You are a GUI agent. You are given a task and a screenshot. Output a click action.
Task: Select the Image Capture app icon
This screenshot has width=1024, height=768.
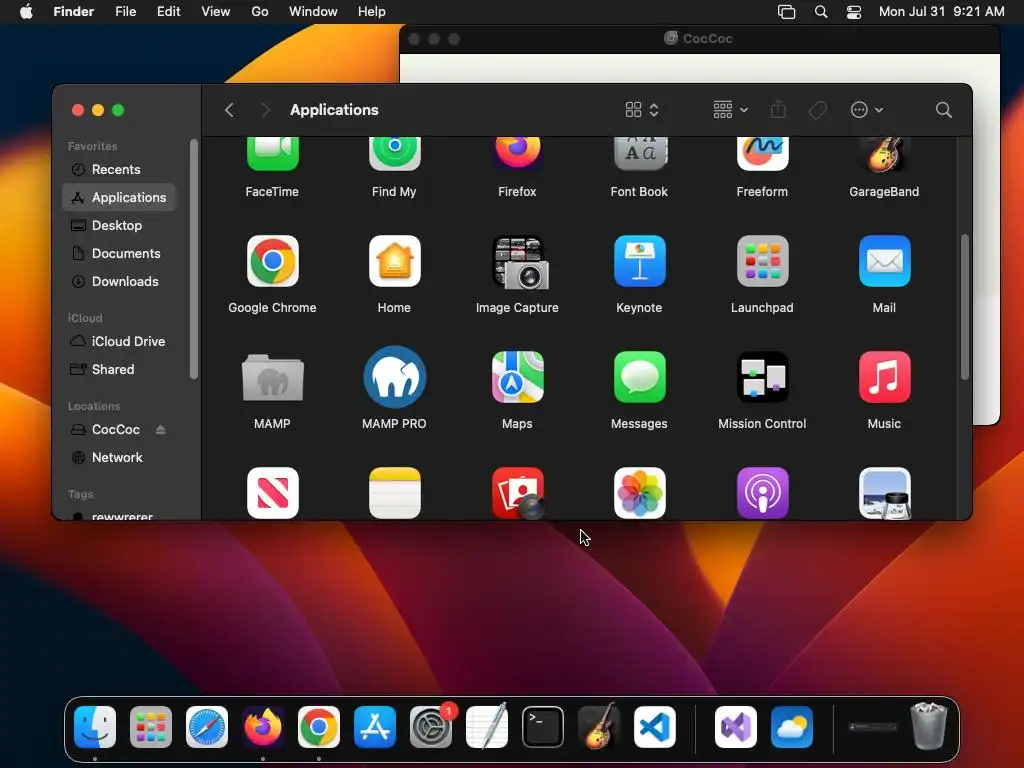click(x=520, y=263)
